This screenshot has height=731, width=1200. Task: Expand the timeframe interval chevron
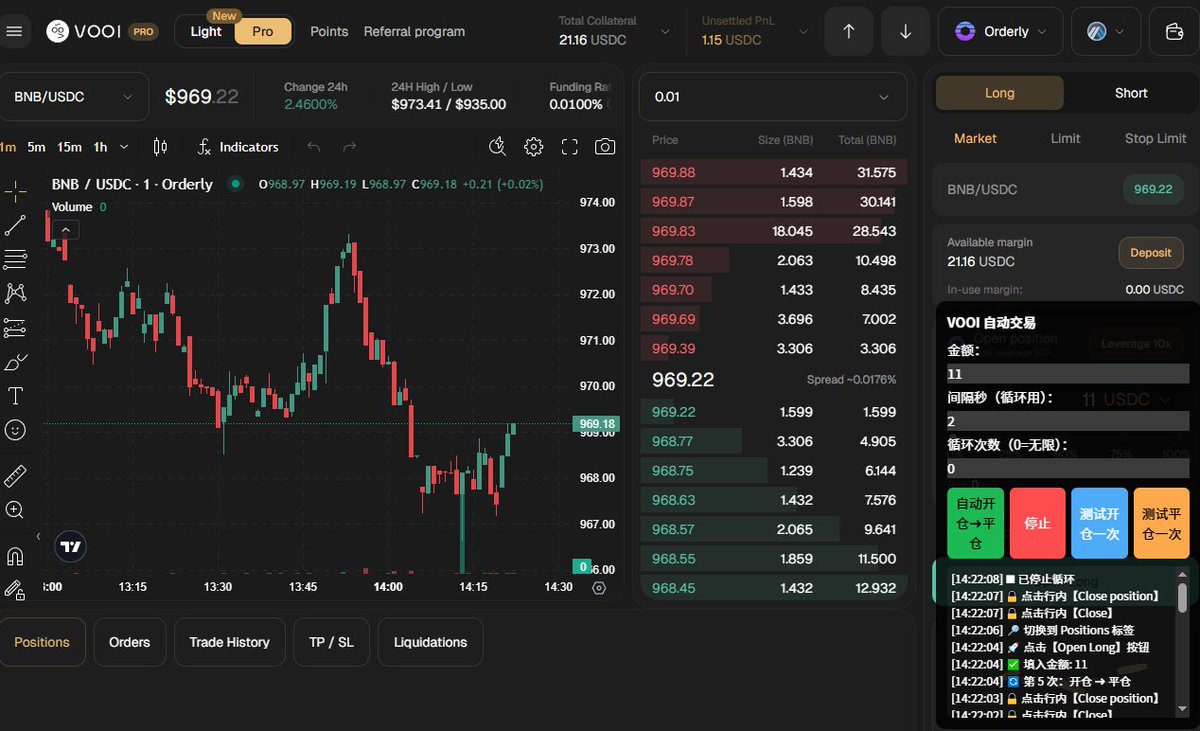click(x=124, y=147)
